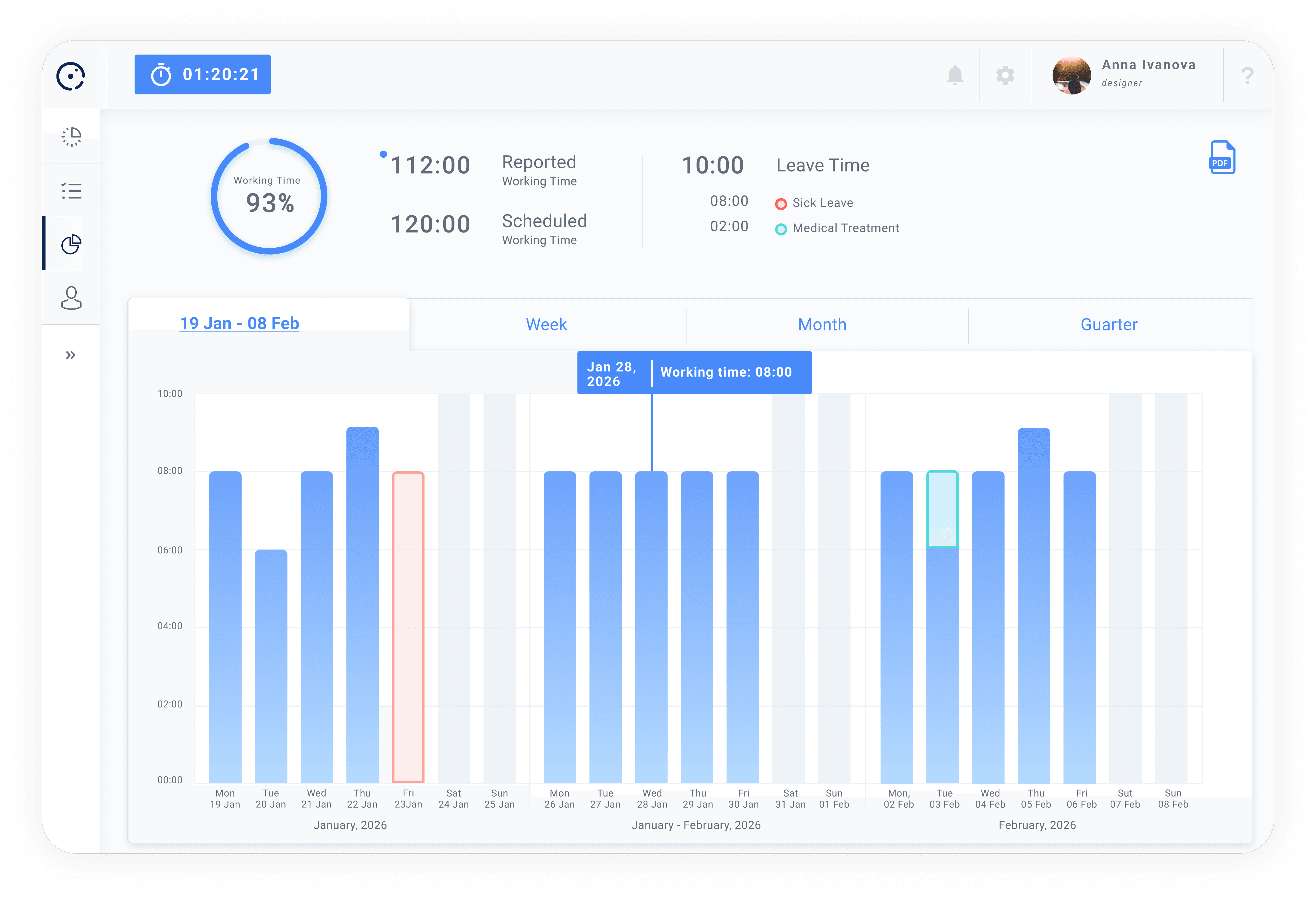Image resolution: width=1316 pixels, height=897 pixels.
Task: Switch to the Month tab
Action: [x=822, y=324]
